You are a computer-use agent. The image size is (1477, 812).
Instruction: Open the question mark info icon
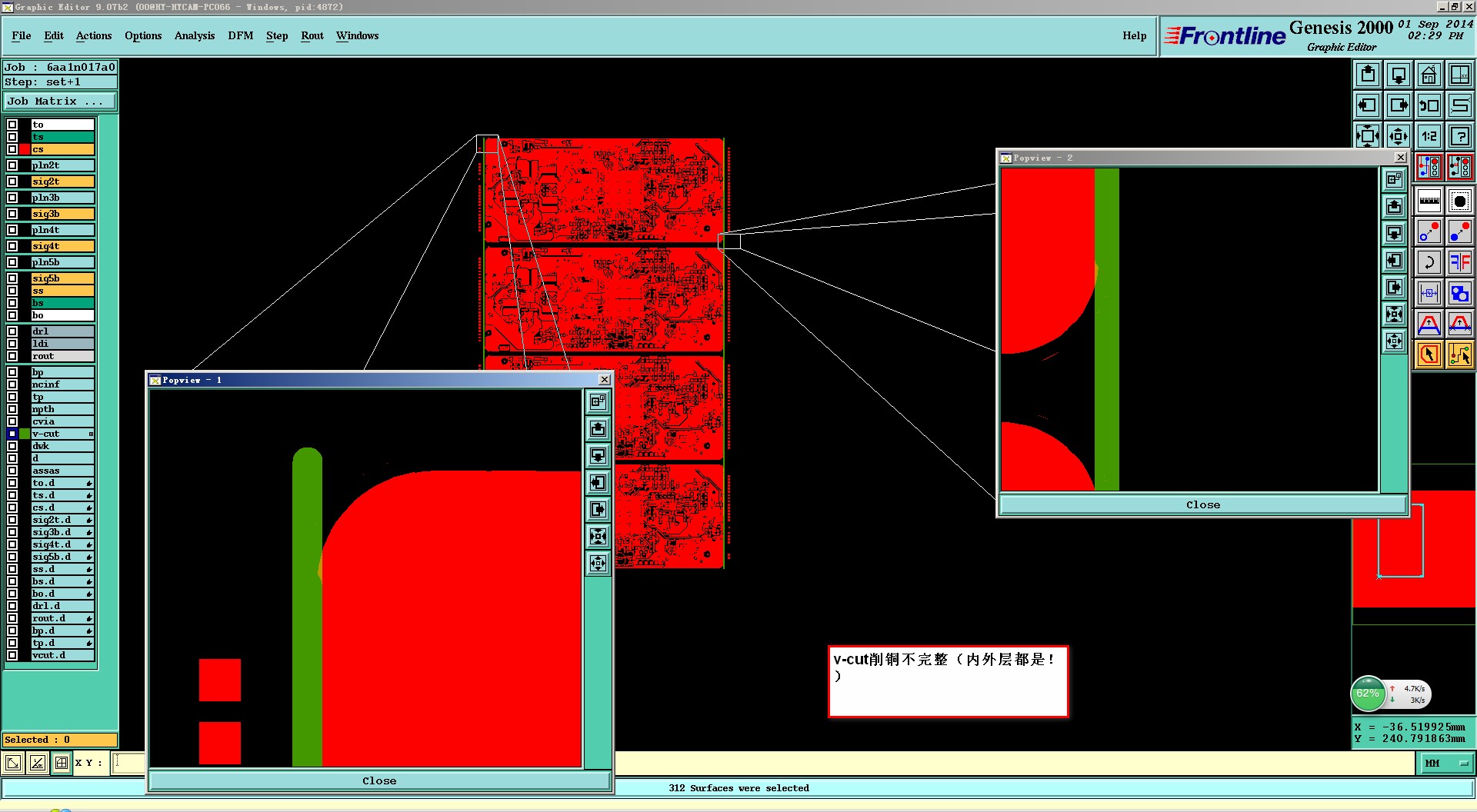(1460, 136)
